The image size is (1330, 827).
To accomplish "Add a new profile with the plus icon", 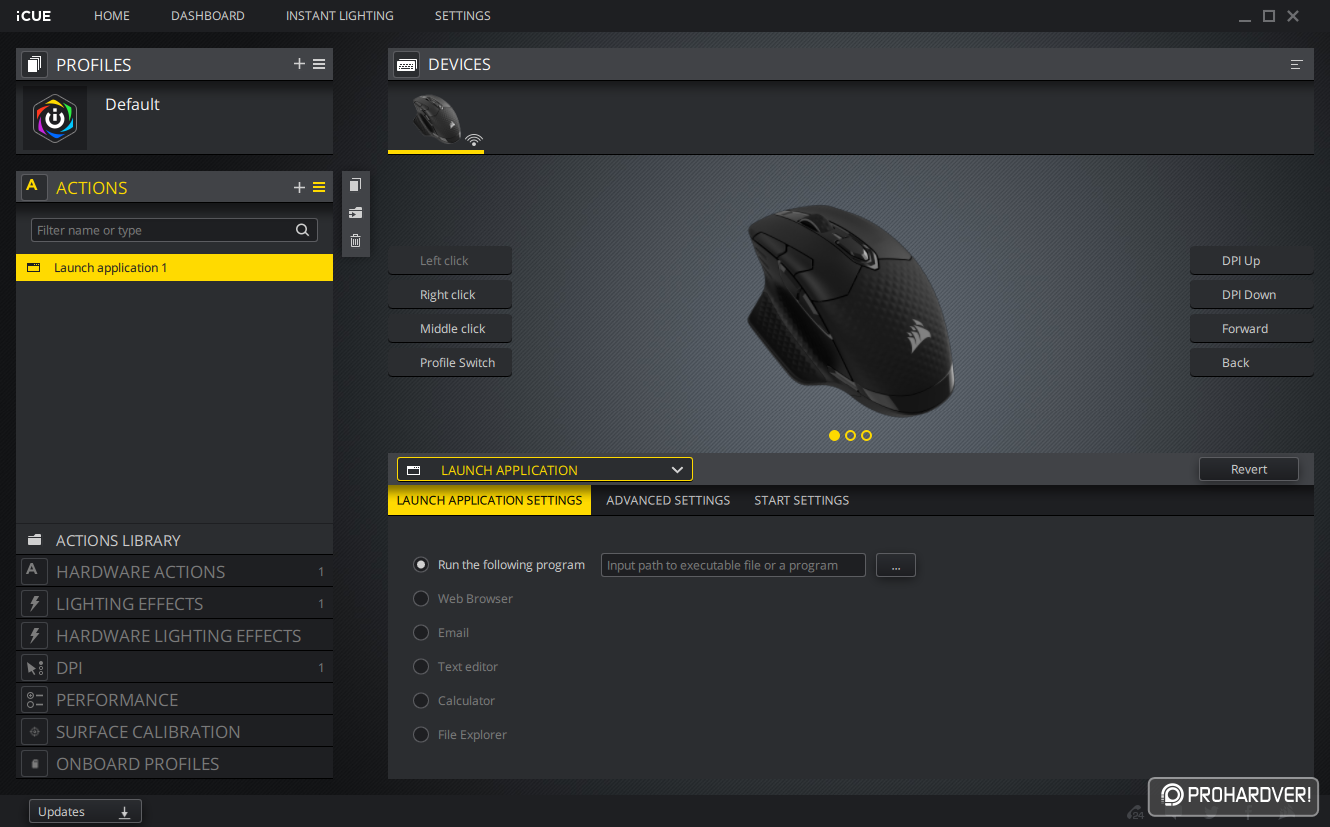I will [299, 64].
